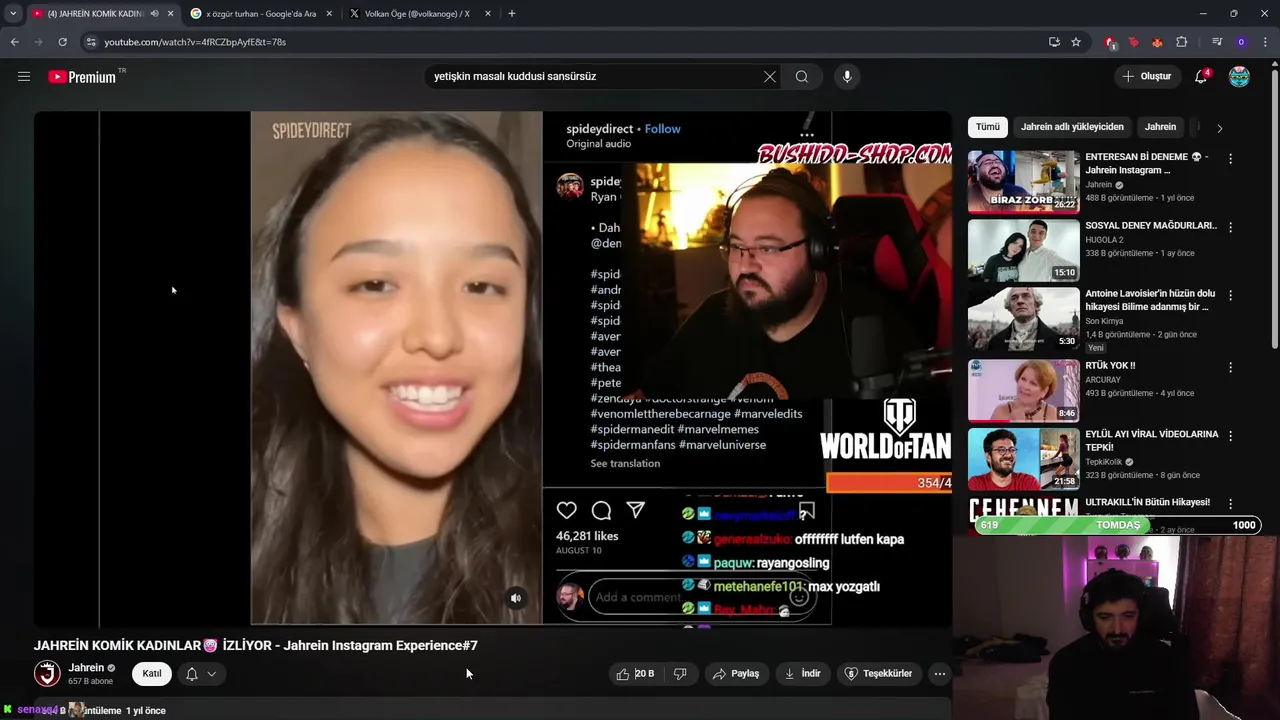The image size is (1280, 720).
Task: Download video with İndir button
Action: (x=803, y=674)
